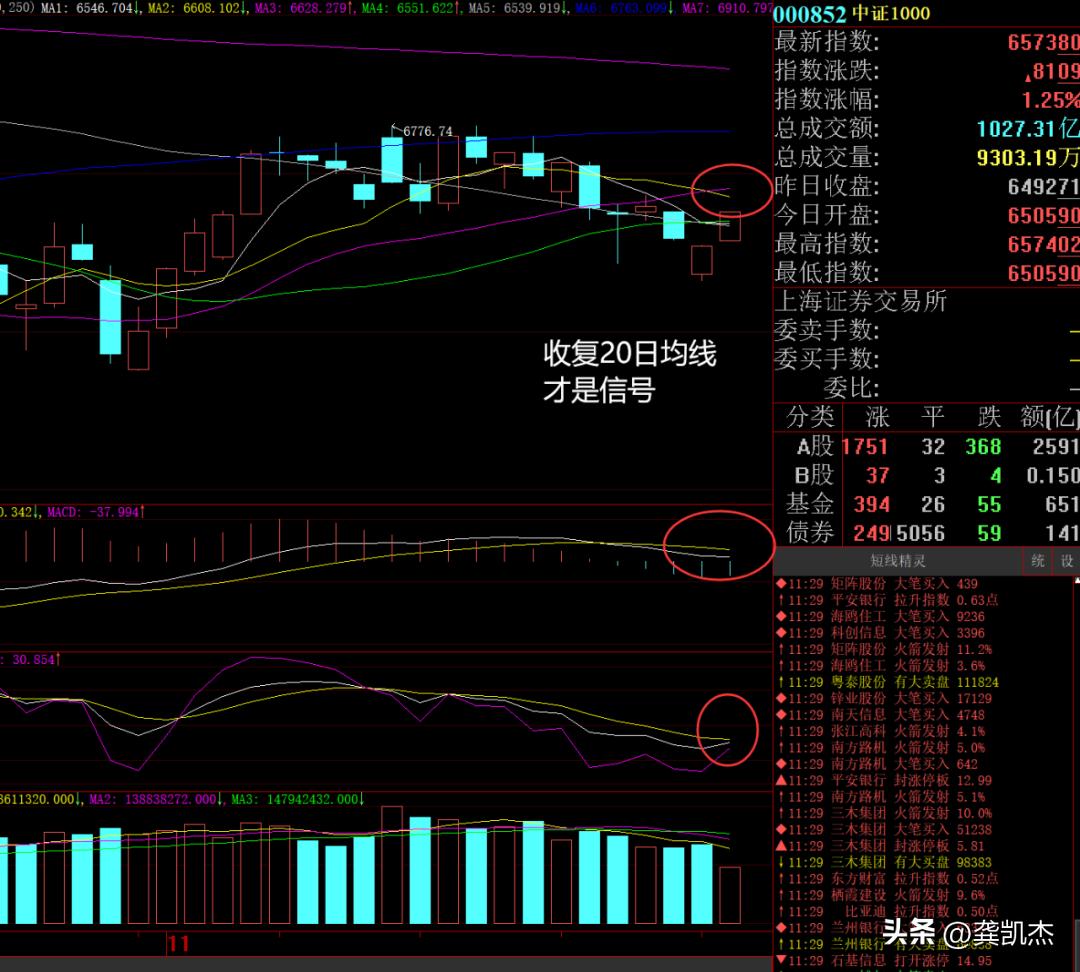The width and height of the screenshot is (1080, 972).
Task: Click the 最新指数 value 657380
Action: click(x=1043, y=42)
